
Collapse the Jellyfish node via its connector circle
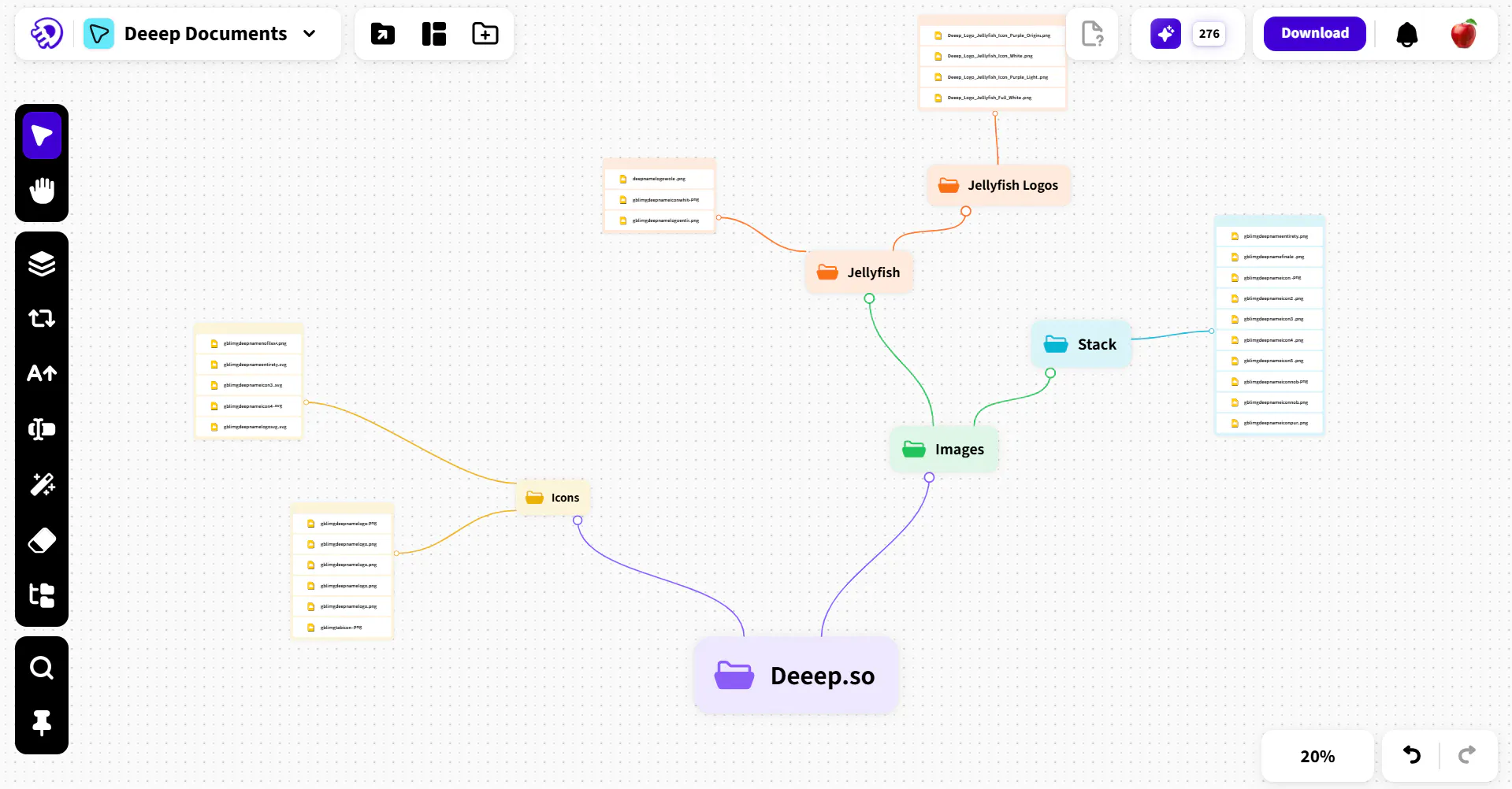pos(869,298)
